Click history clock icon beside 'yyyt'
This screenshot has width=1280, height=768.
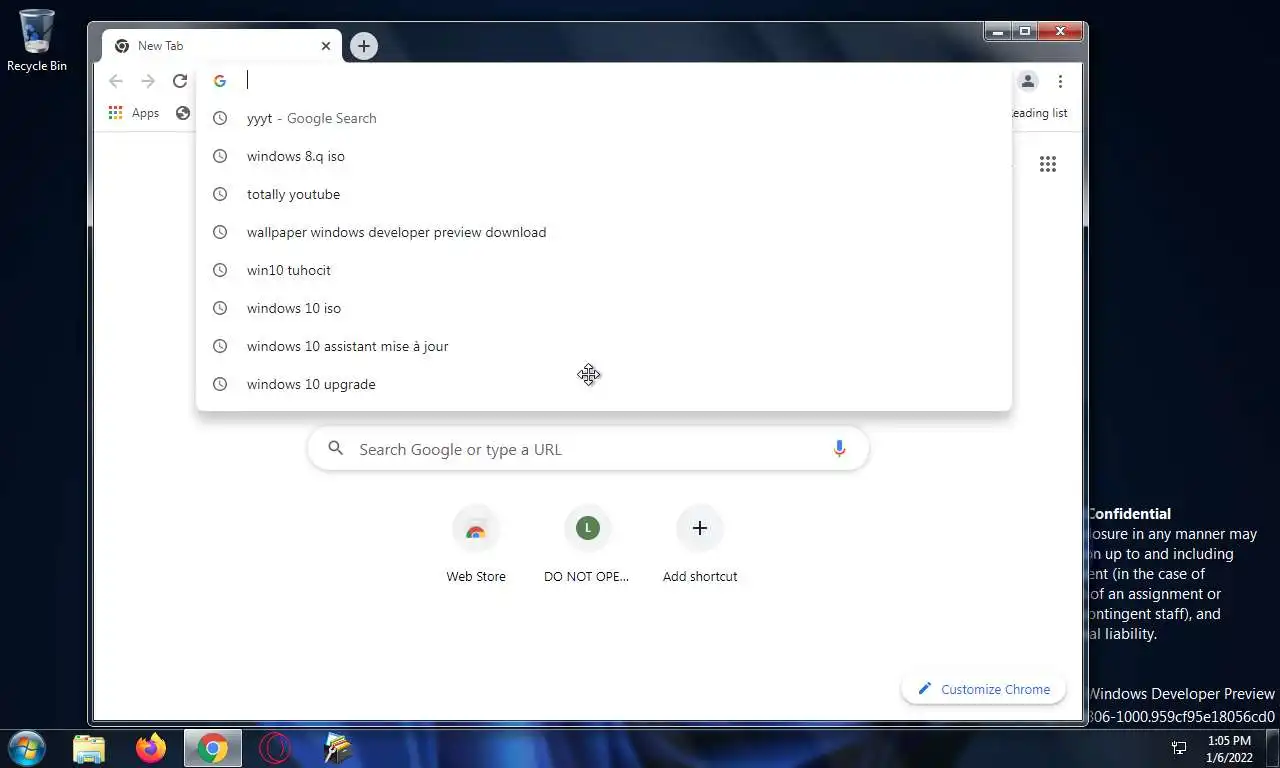[x=220, y=118]
